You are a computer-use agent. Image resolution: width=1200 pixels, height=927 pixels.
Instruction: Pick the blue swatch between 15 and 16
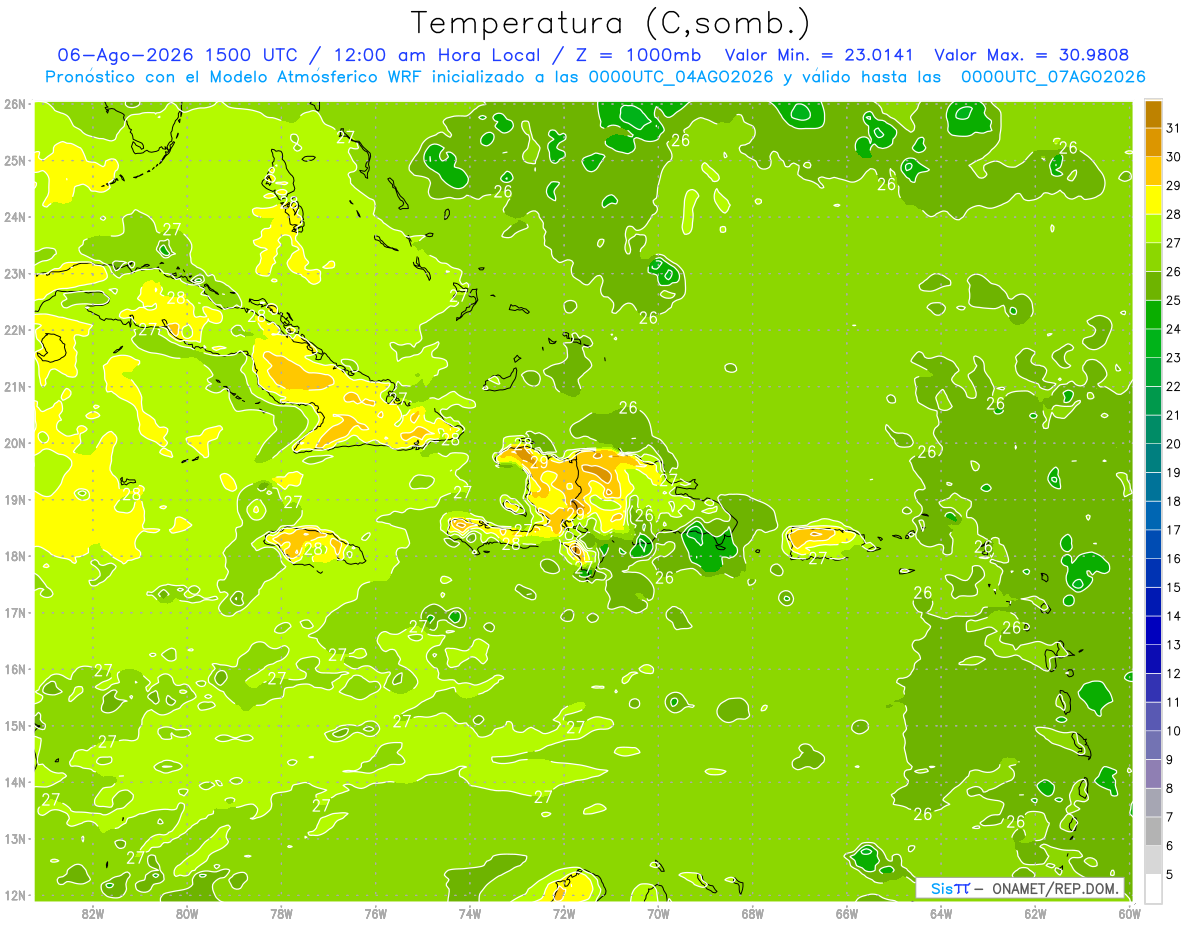pyautogui.click(x=1153, y=572)
